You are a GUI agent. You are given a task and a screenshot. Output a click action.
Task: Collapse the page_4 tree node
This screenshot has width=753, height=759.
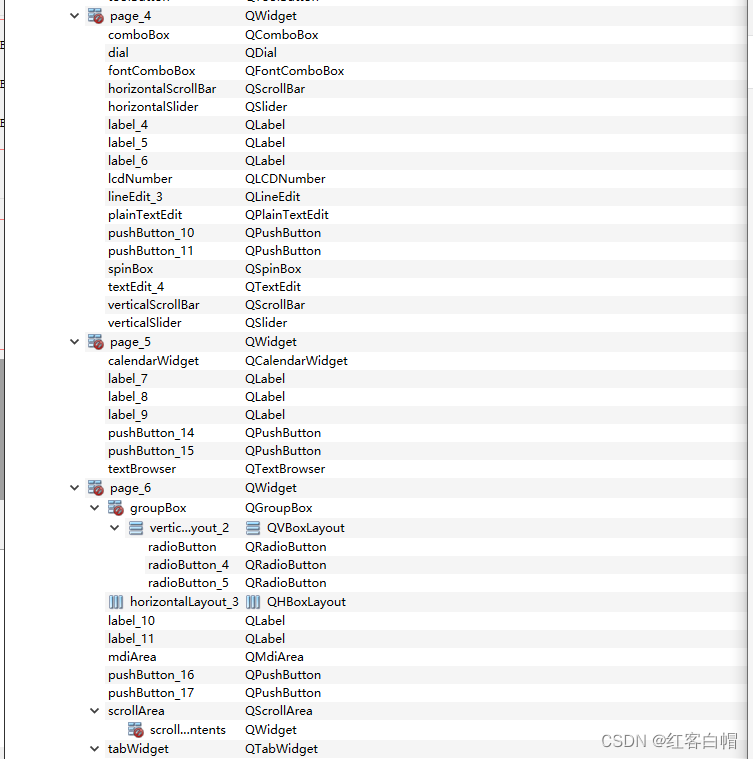point(75,16)
